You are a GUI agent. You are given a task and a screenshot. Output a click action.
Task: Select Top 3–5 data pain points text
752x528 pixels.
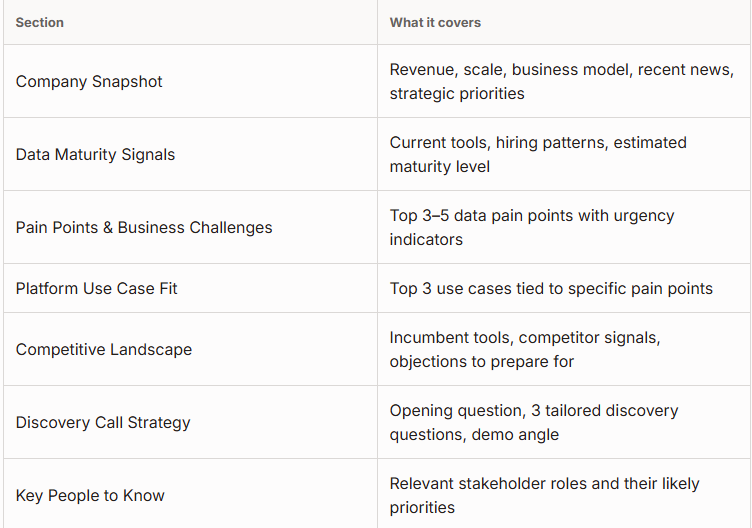pos(532,227)
